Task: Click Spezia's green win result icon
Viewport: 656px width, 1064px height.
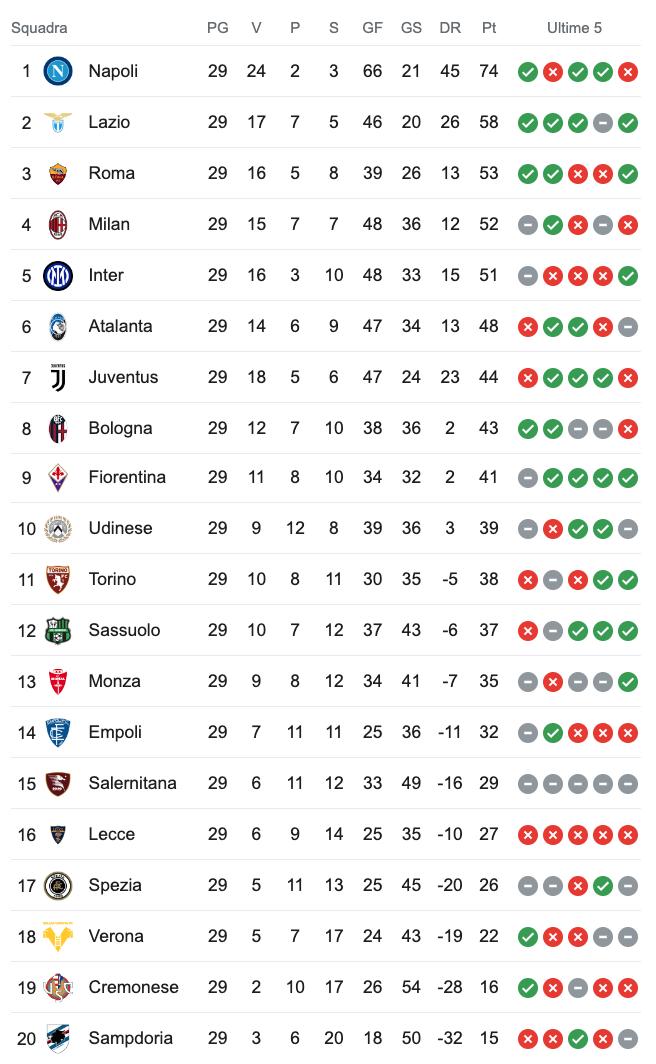Action: (603, 886)
